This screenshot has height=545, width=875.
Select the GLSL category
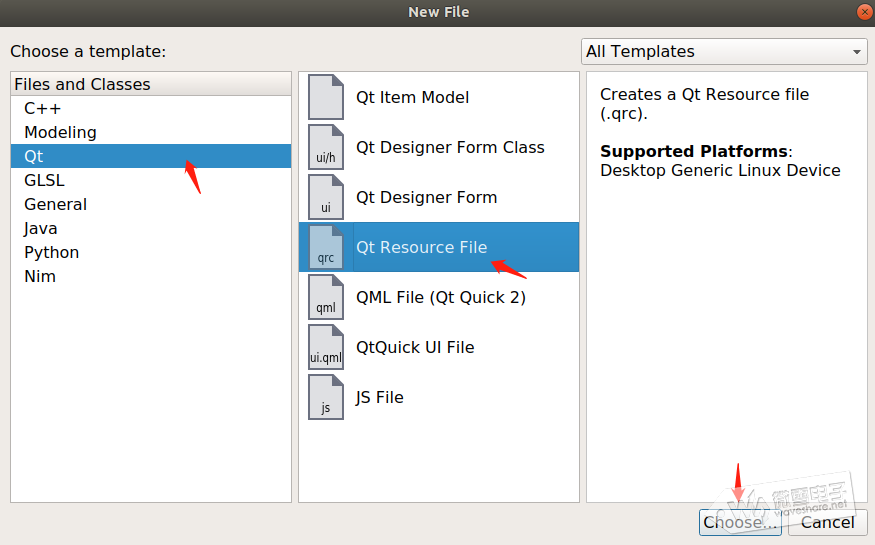pos(44,180)
